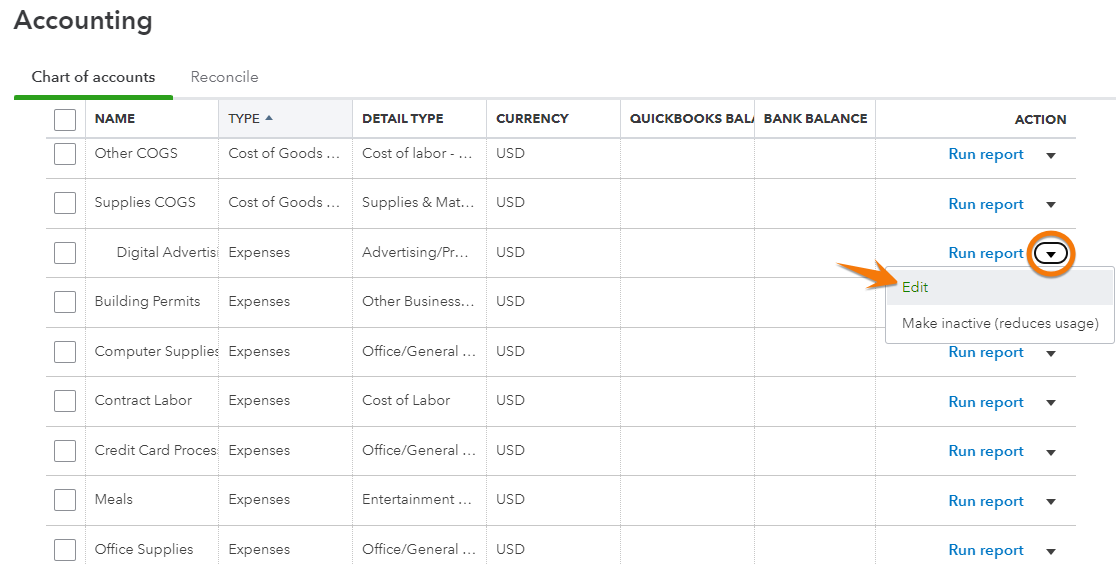Open action dropdown arrow for Other COGS

[x=1050, y=155]
